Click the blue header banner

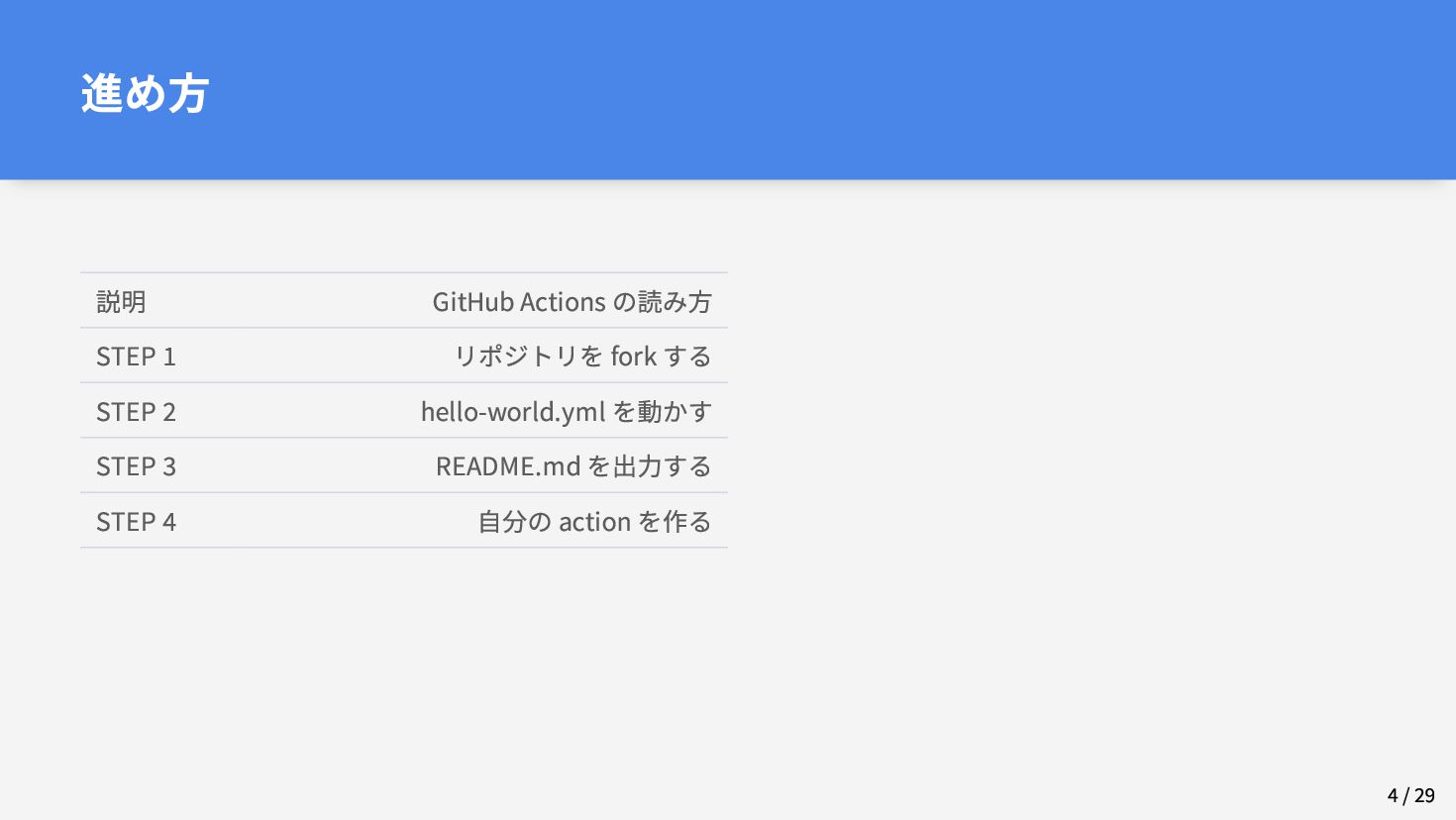(x=728, y=89)
